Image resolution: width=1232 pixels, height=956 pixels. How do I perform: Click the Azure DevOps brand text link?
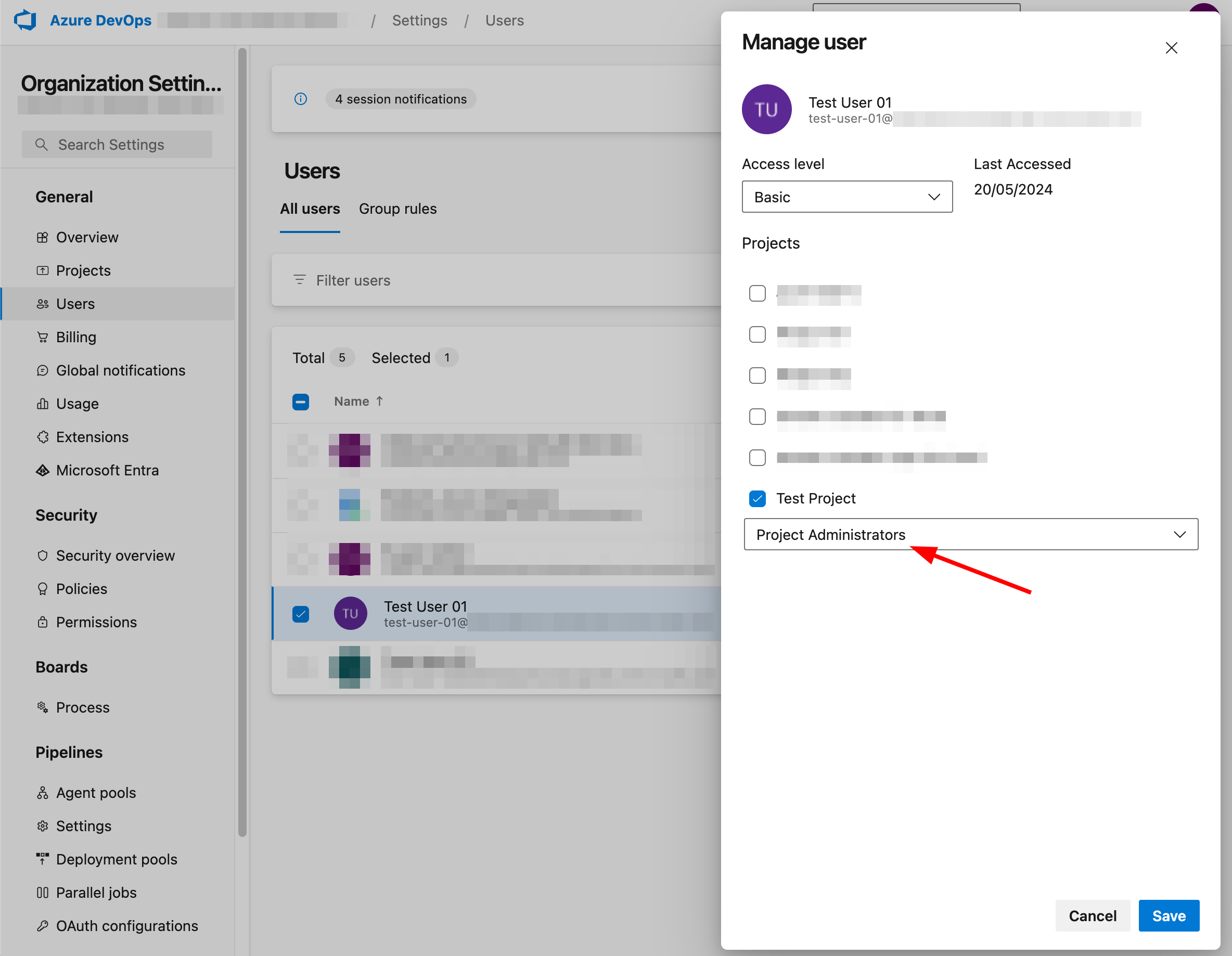pos(101,20)
